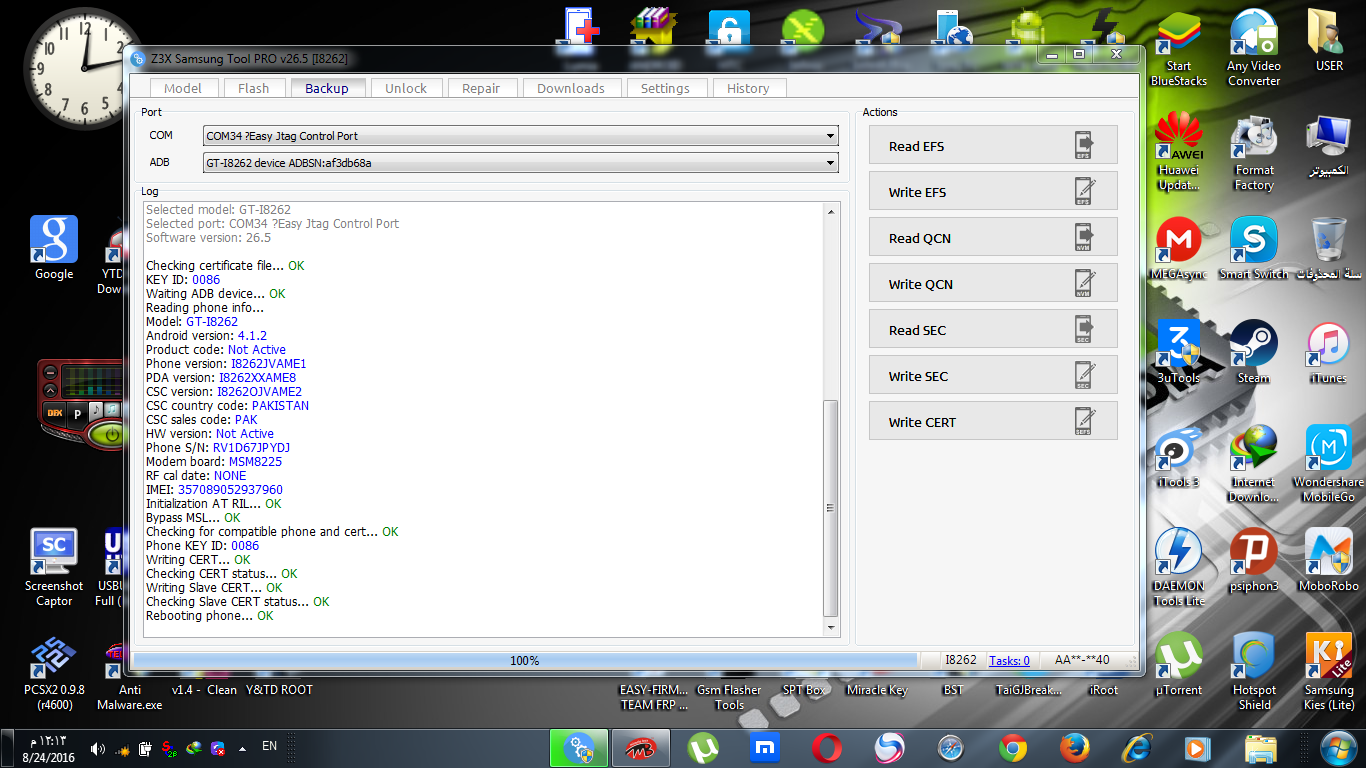Image resolution: width=1366 pixels, height=768 pixels.
Task: Select the Backup tab
Action: click(327, 88)
